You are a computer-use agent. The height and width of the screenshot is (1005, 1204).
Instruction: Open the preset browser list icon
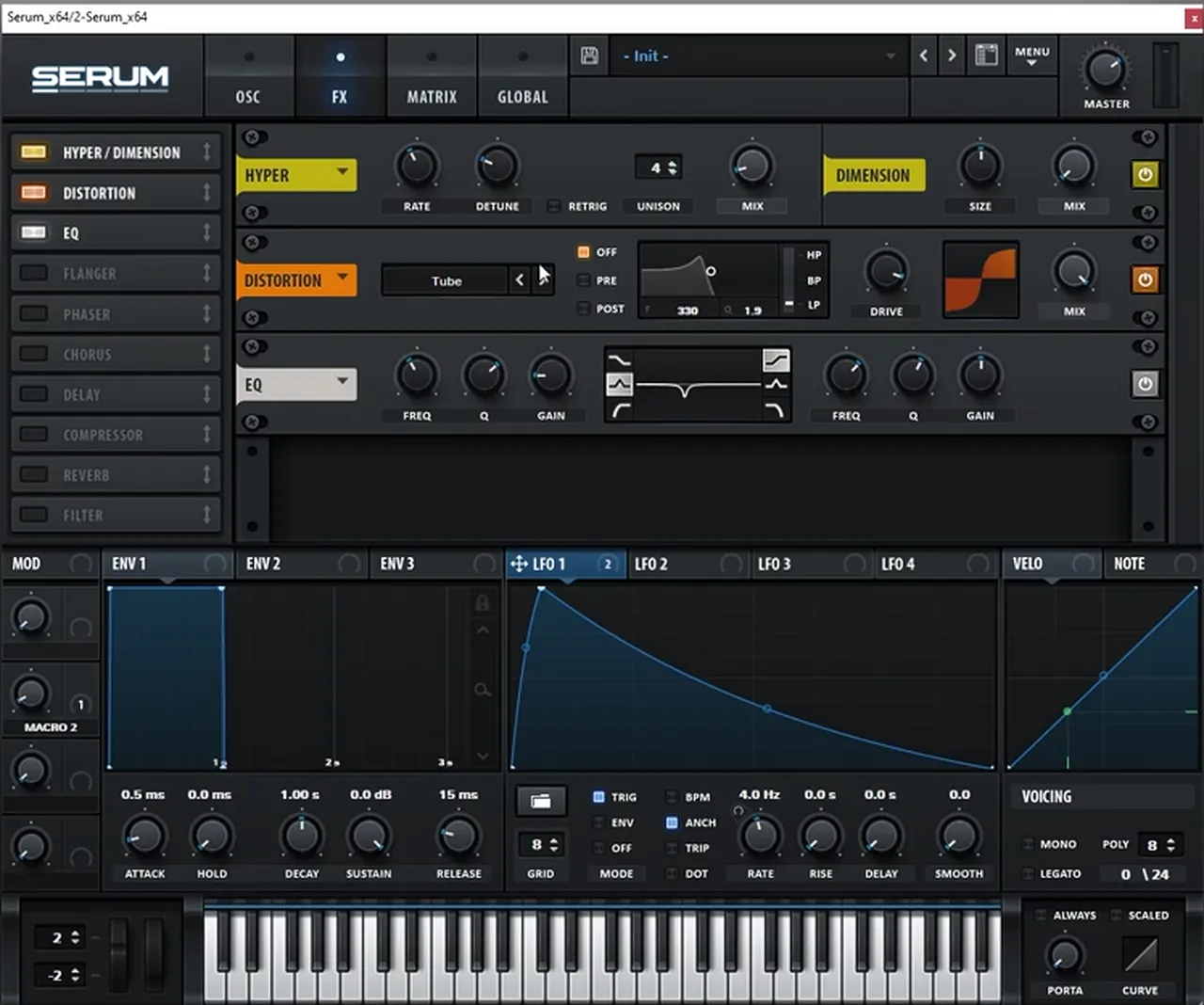tap(986, 56)
